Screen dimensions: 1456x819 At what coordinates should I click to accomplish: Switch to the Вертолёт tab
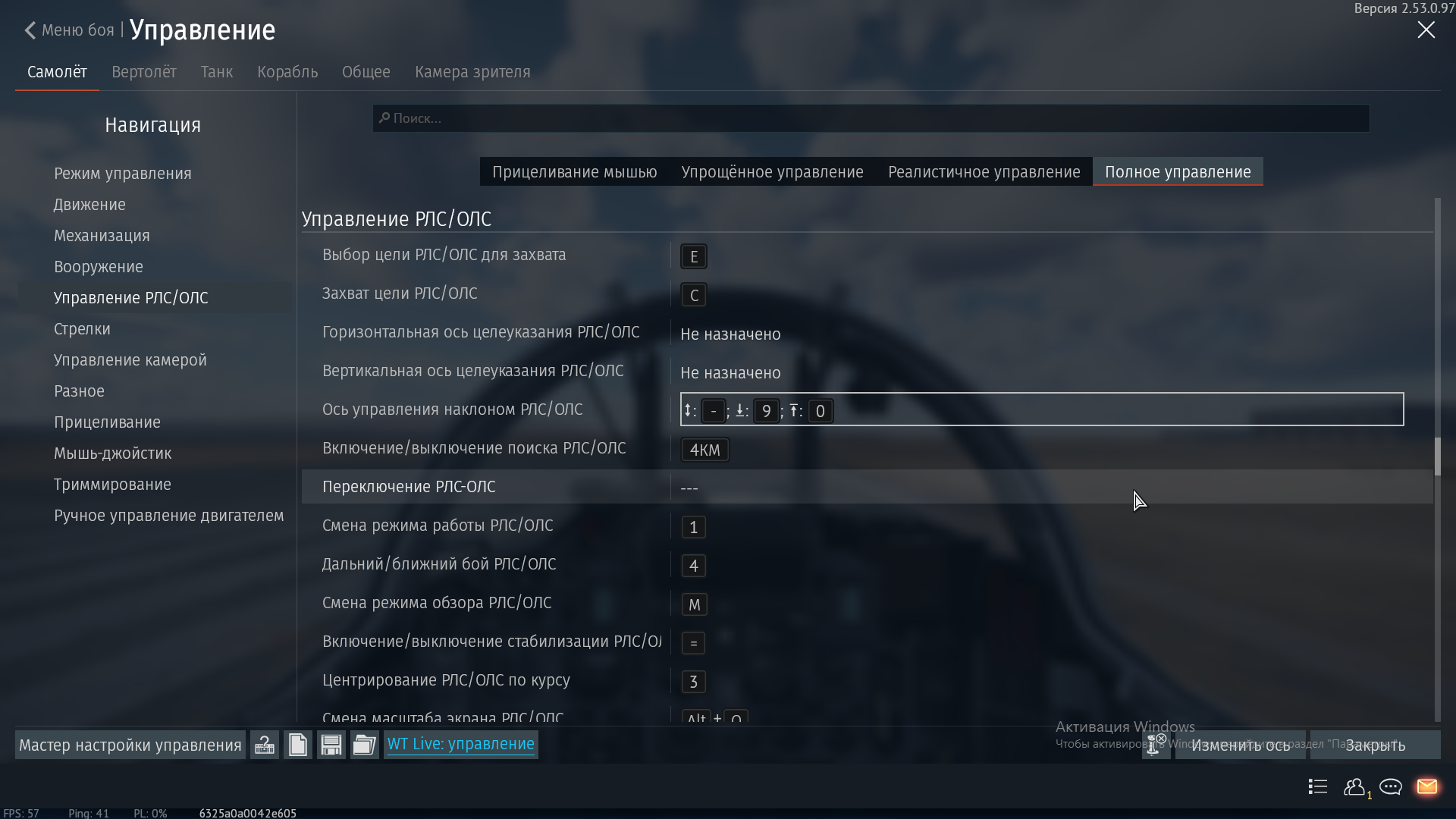[x=144, y=72]
